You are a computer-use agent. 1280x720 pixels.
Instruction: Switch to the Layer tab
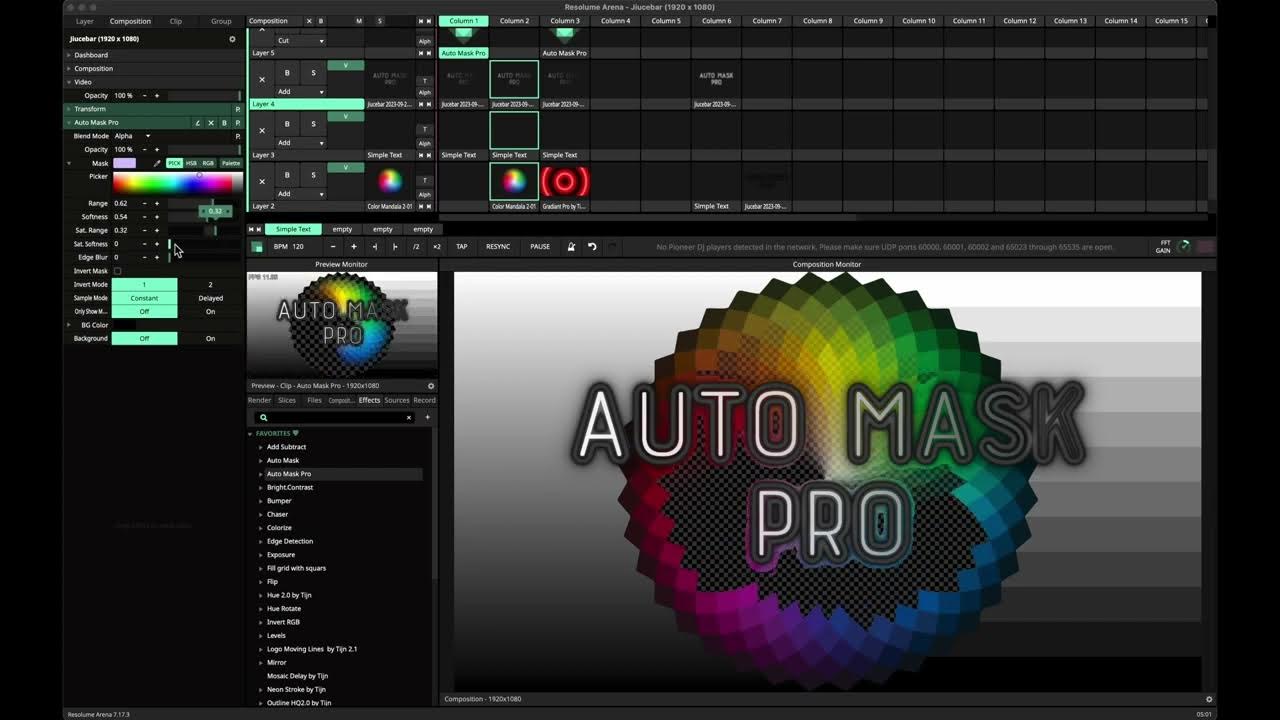click(85, 21)
